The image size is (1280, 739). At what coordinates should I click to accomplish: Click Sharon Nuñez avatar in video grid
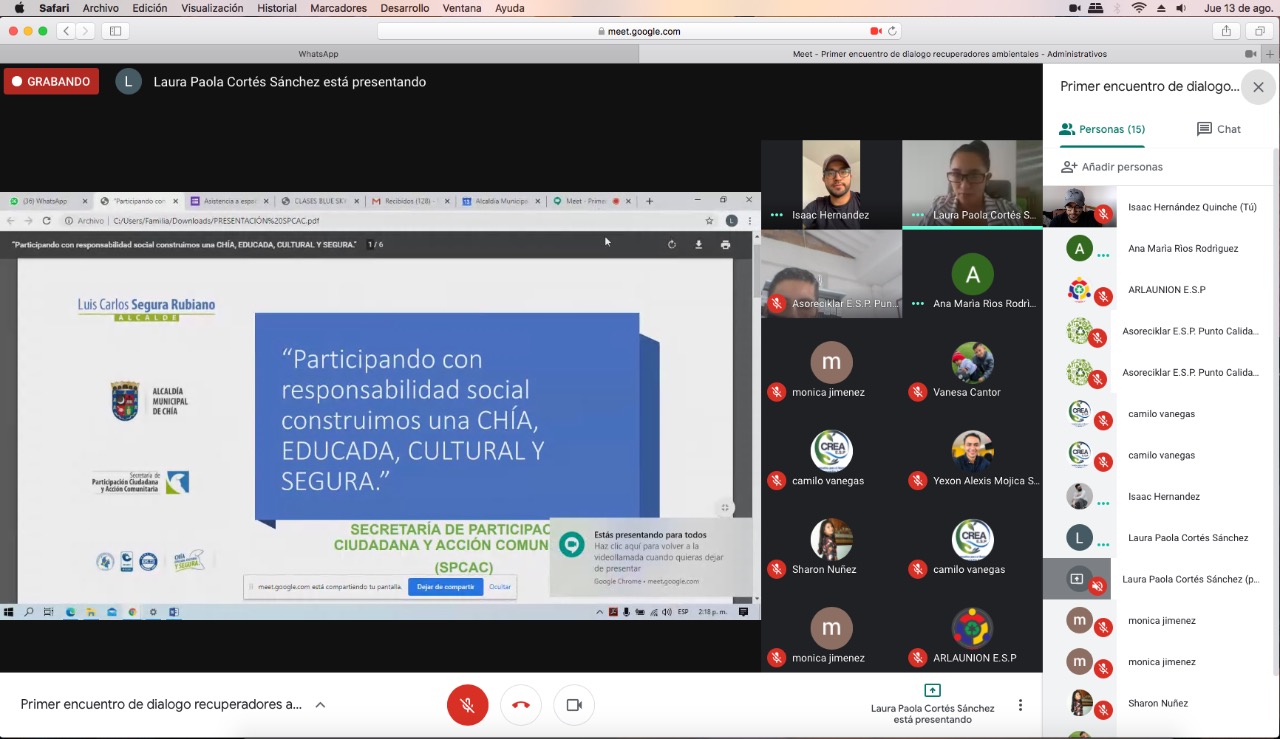click(x=831, y=540)
